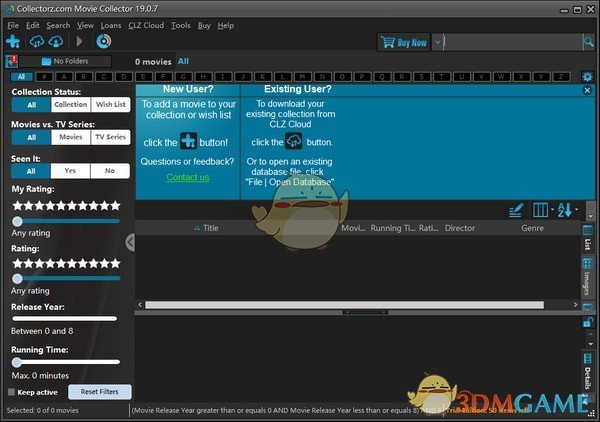
Task: Open the alphabet bar settings gear icon
Action: [x=587, y=77]
